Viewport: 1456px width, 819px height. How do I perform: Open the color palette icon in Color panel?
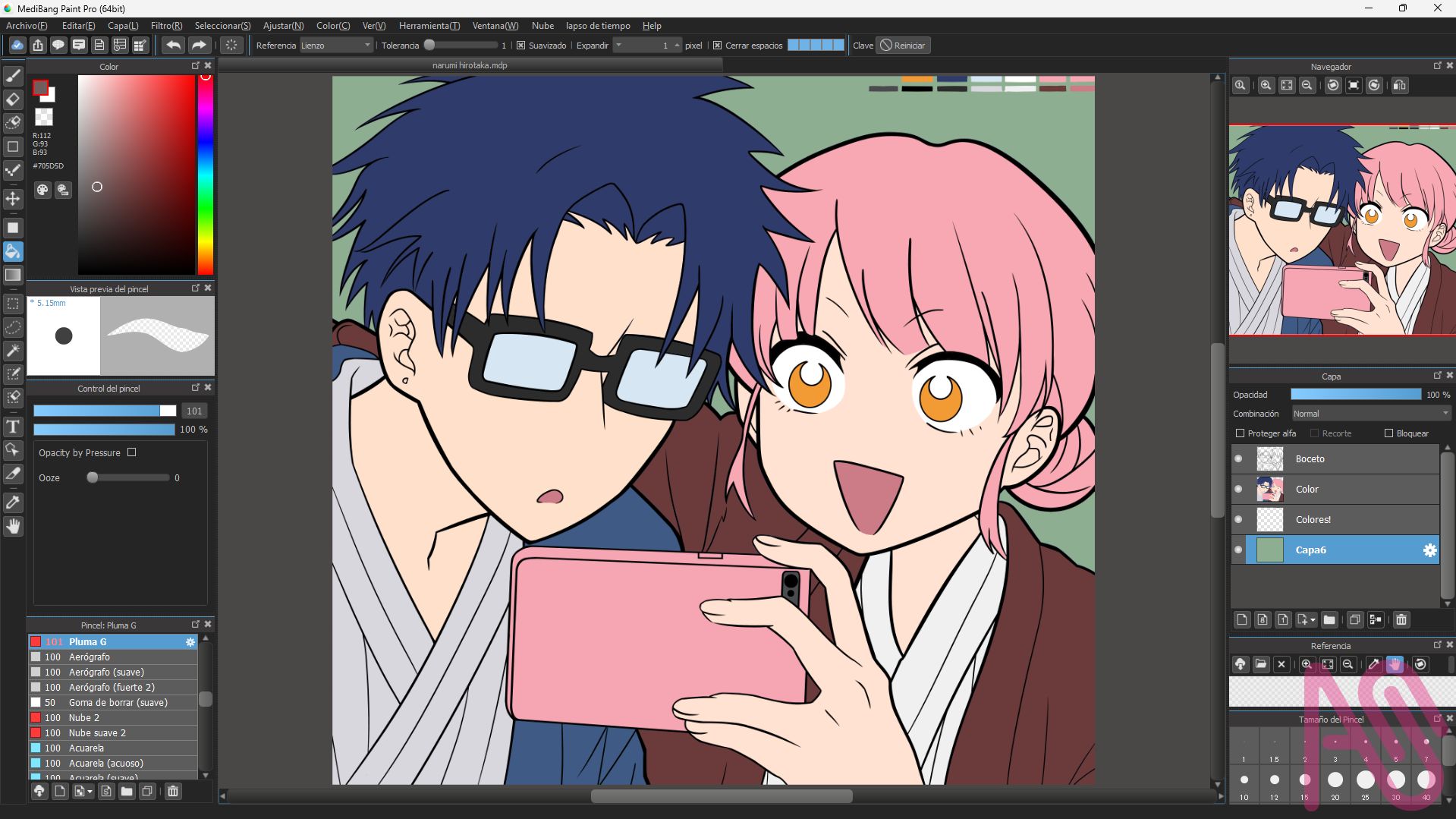(43, 190)
